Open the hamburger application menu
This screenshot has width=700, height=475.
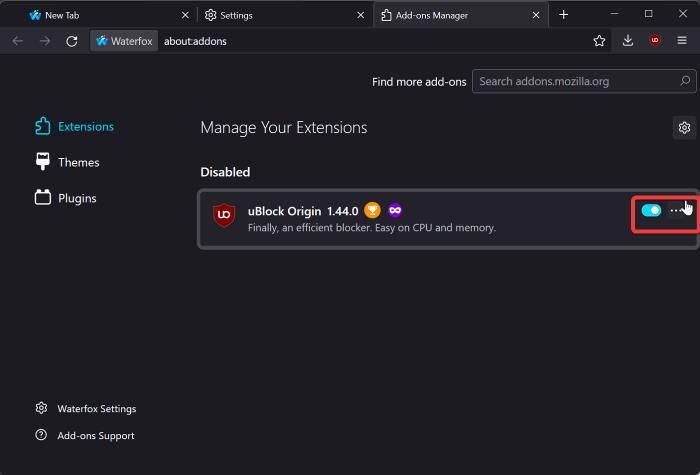(x=682, y=41)
